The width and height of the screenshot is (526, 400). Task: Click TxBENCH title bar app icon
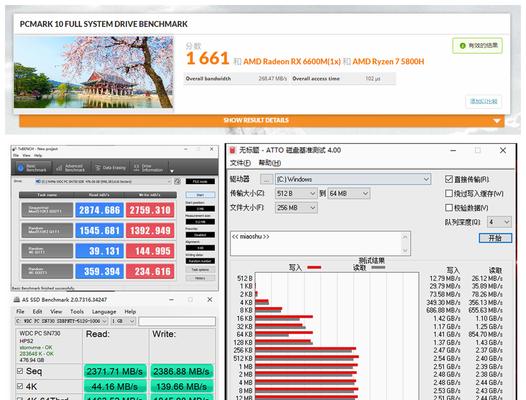(15, 149)
